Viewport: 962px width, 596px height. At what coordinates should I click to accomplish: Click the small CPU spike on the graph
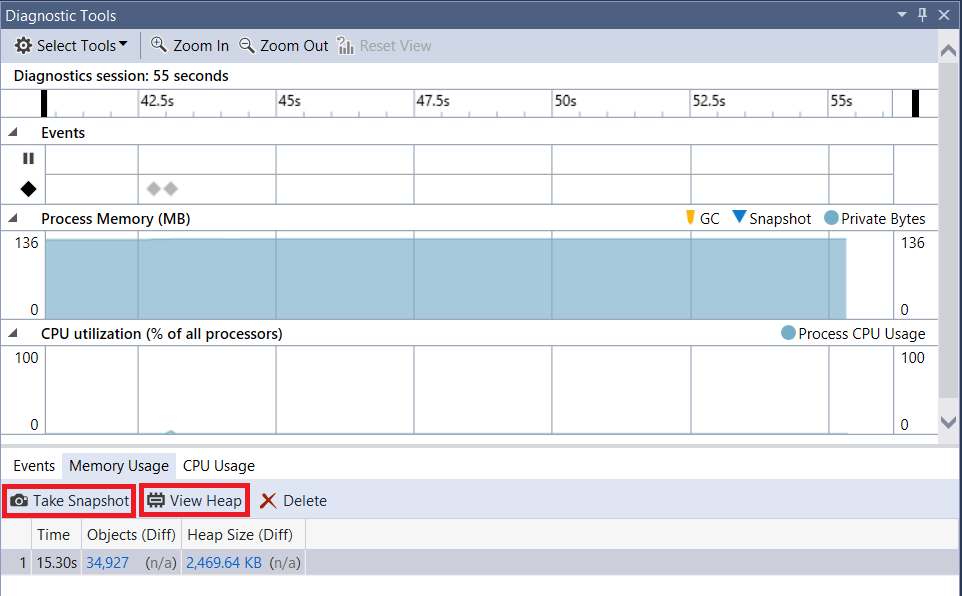(x=171, y=432)
